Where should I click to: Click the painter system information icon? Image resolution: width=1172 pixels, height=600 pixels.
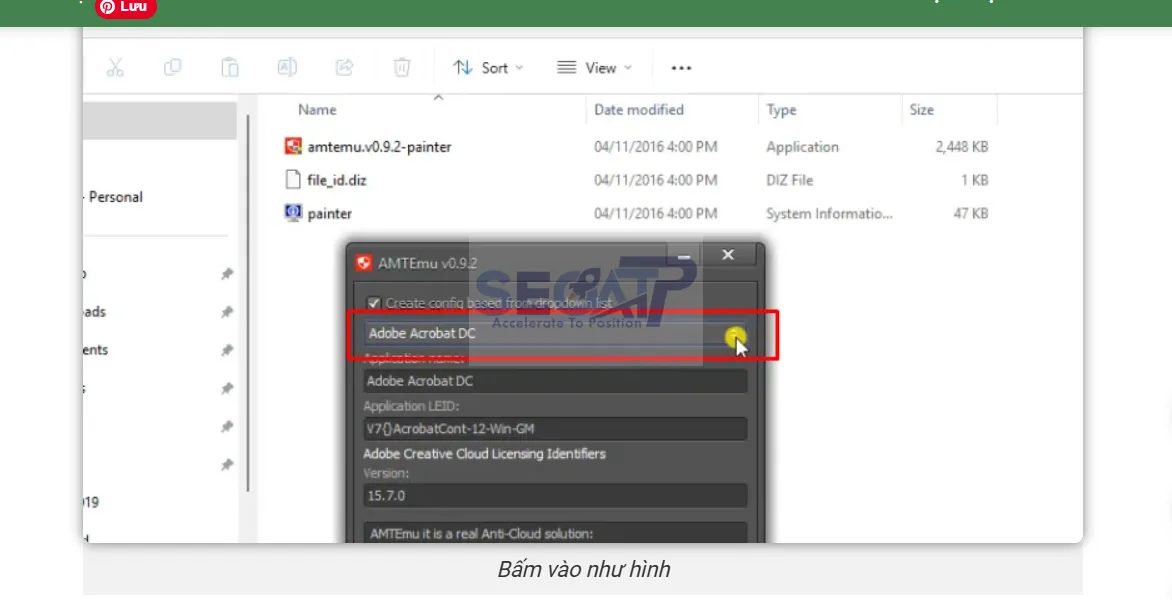(293, 212)
